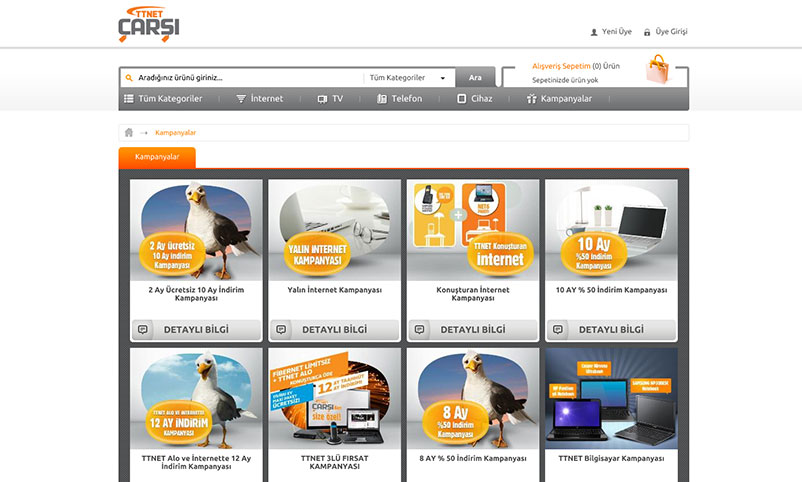Click title '10 AY % 50 İndirim Kampanyası'
The width and height of the screenshot is (802, 482).
(x=611, y=290)
